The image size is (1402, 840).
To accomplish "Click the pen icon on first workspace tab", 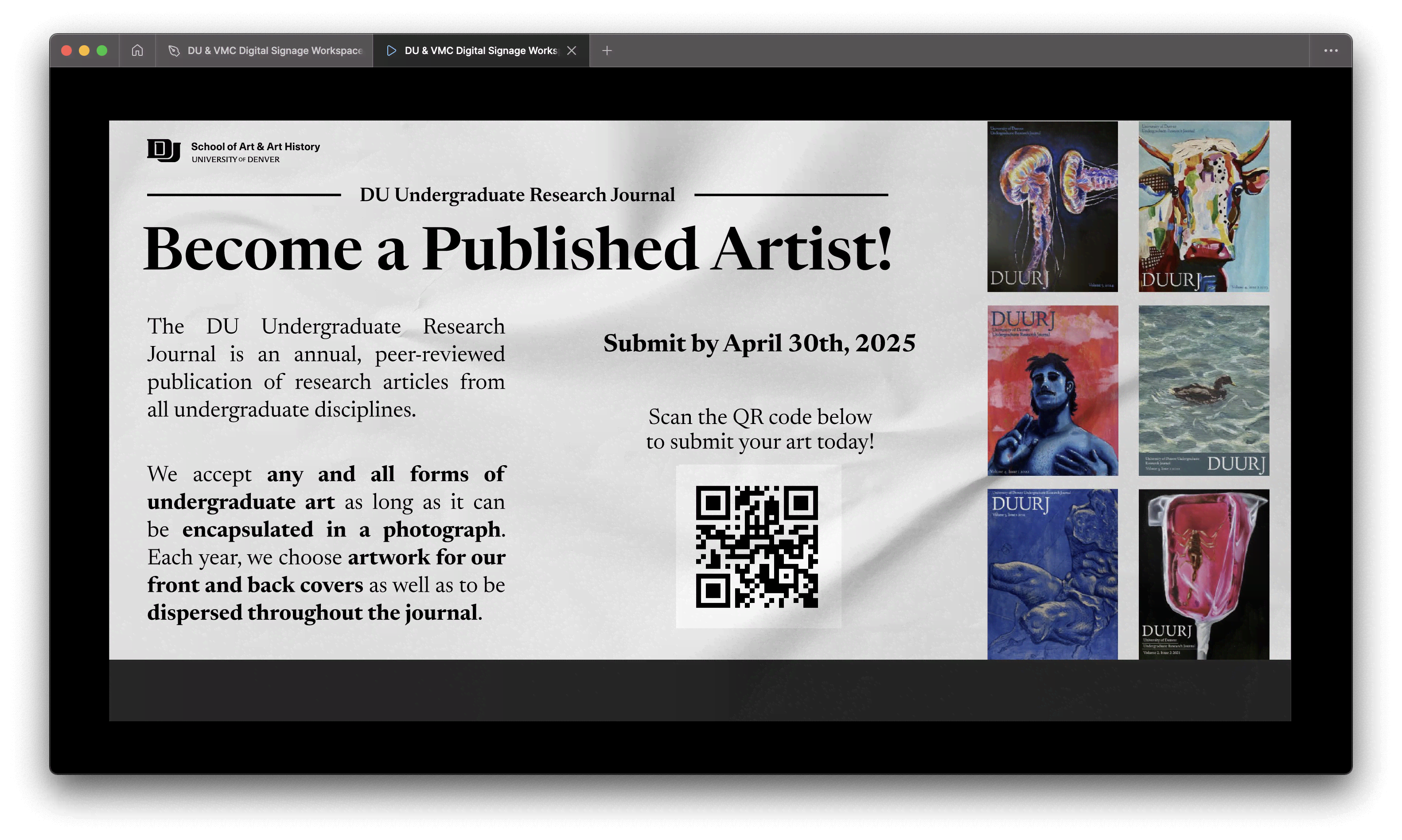I will (x=174, y=51).
